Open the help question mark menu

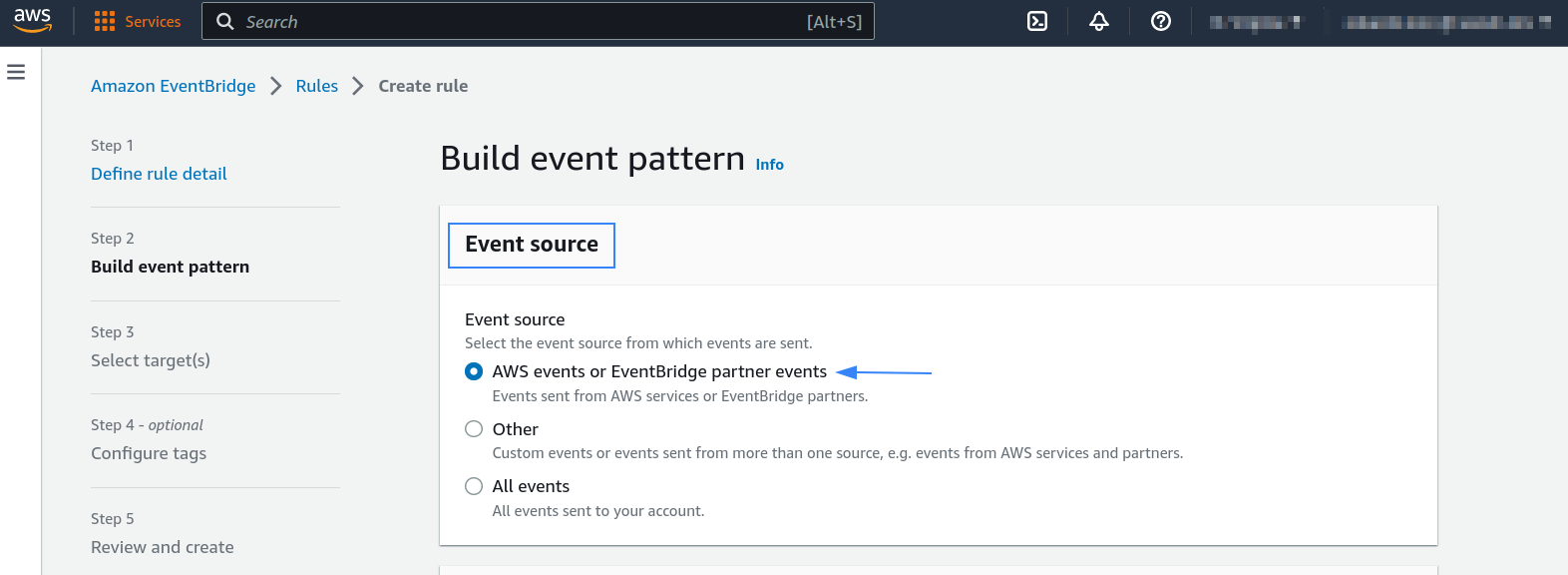[1161, 21]
